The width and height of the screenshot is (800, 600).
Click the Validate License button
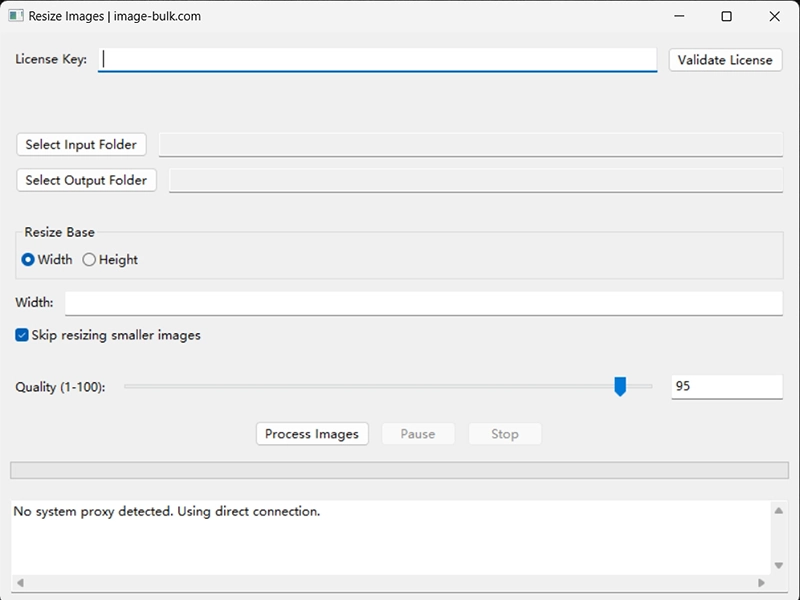(x=725, y=60)
